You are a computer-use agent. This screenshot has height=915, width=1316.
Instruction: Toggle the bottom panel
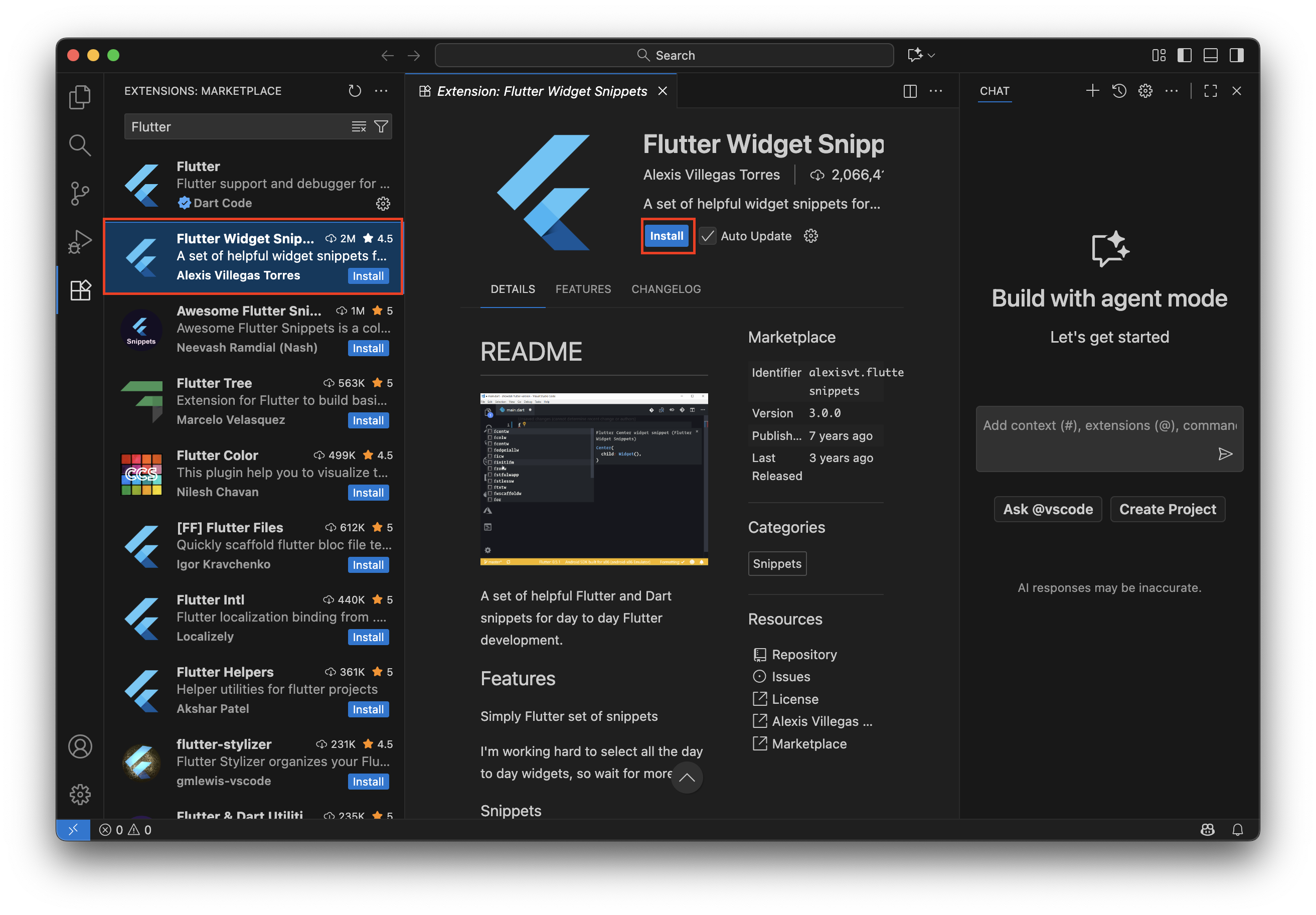coord(1211,56)
